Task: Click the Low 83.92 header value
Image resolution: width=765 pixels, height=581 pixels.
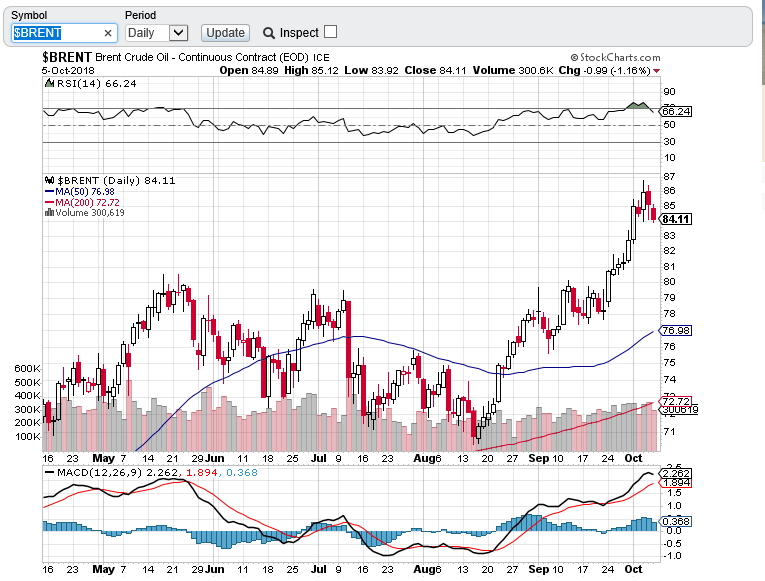Action: [371, 70]
